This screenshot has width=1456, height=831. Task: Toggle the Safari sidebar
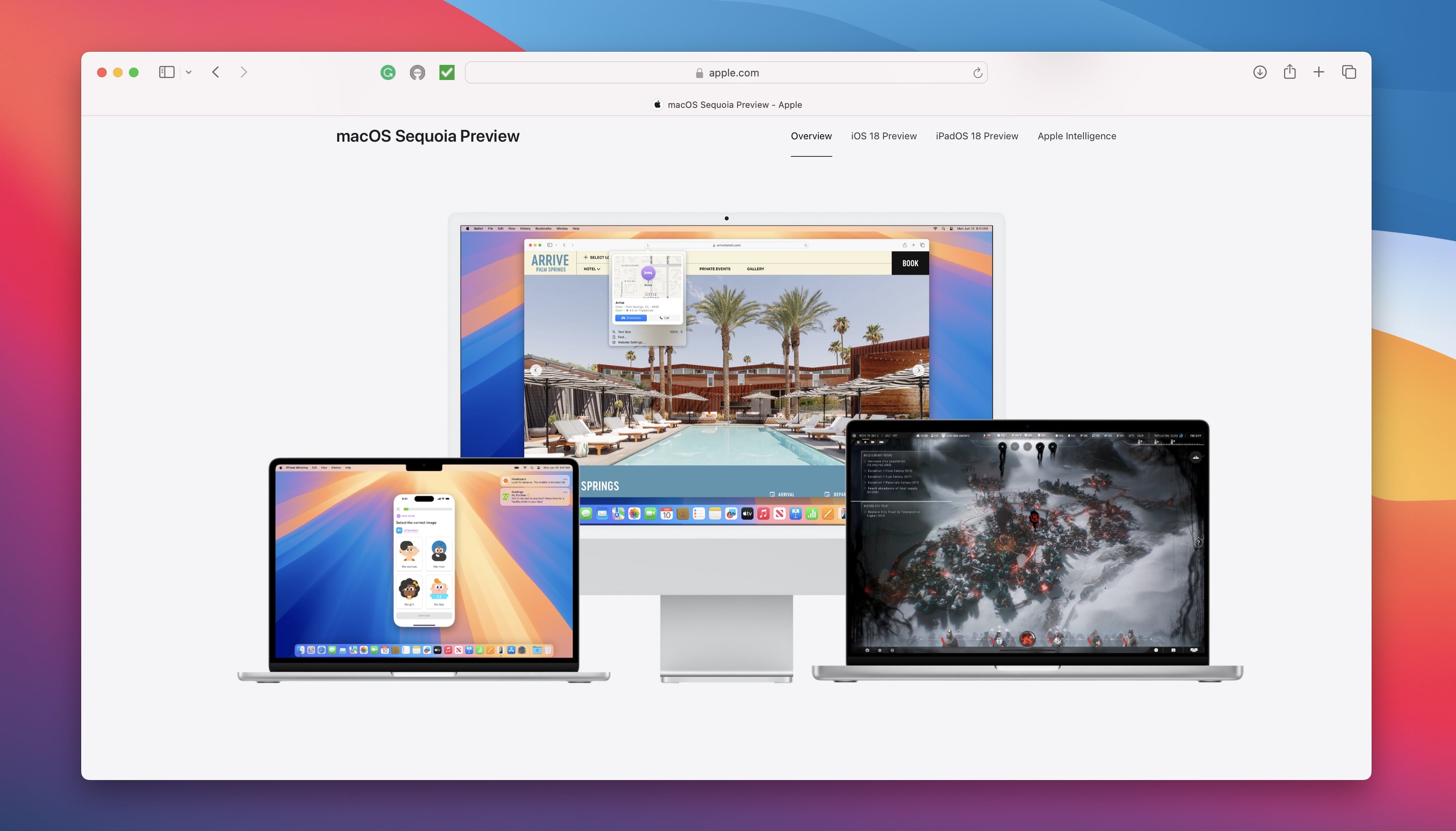166,72
